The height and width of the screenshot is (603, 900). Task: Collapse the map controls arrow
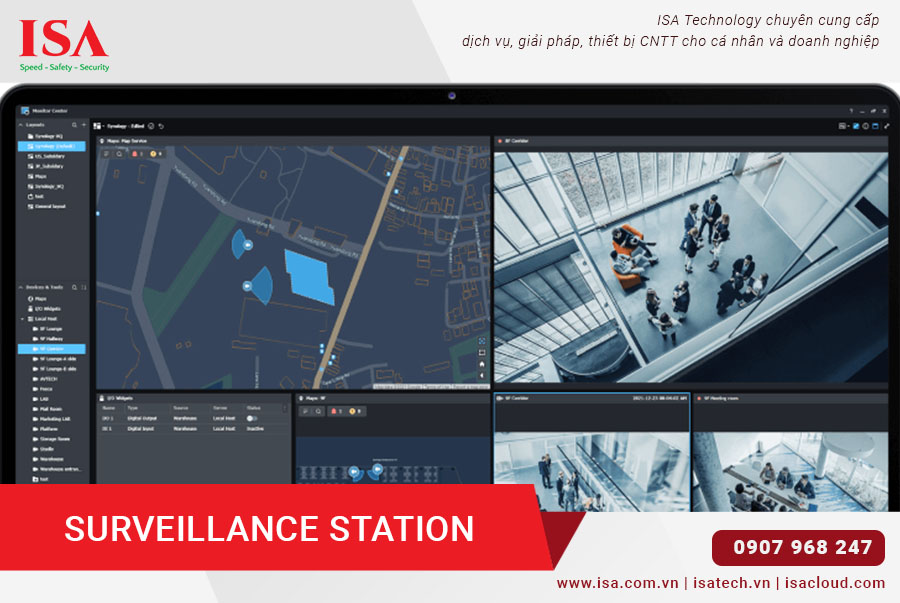[x=482, y=376]
